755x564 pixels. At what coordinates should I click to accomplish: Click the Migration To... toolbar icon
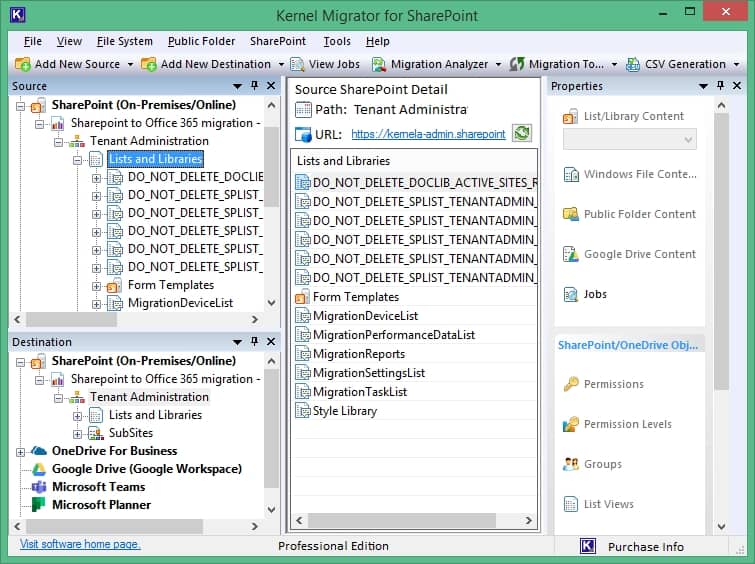517,64
